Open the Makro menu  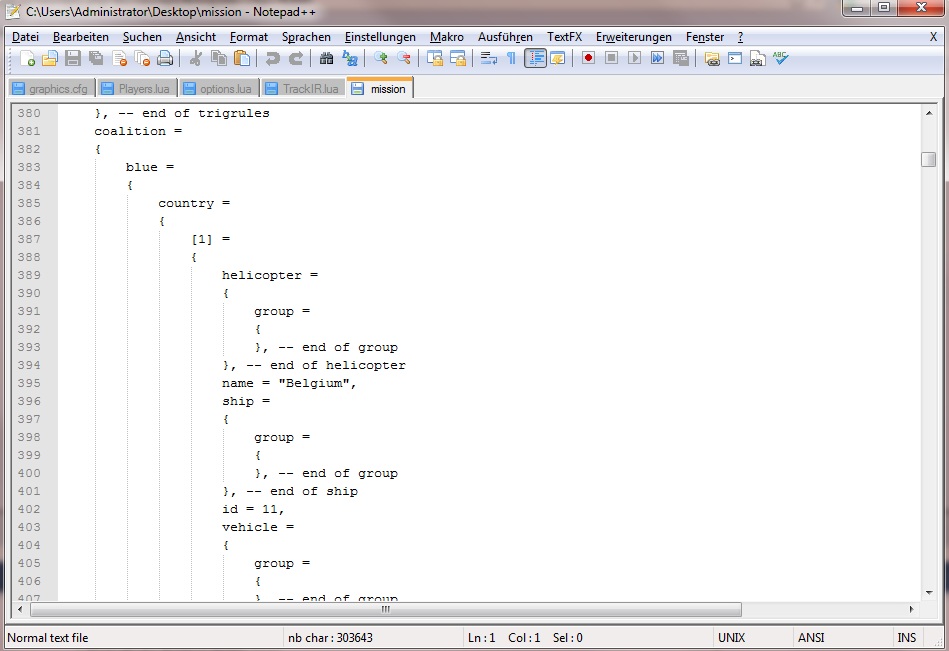click(447, 37)
